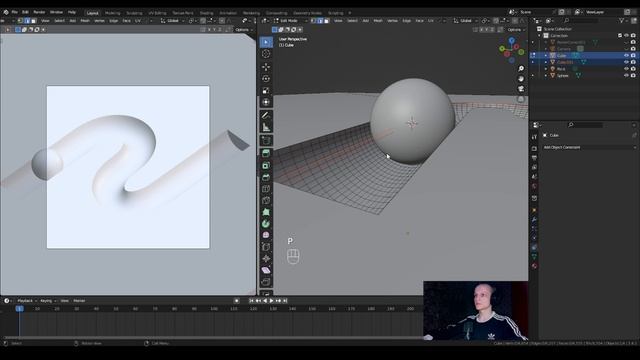Open the Window menu

pyautogui.click(x=56, y=12)
